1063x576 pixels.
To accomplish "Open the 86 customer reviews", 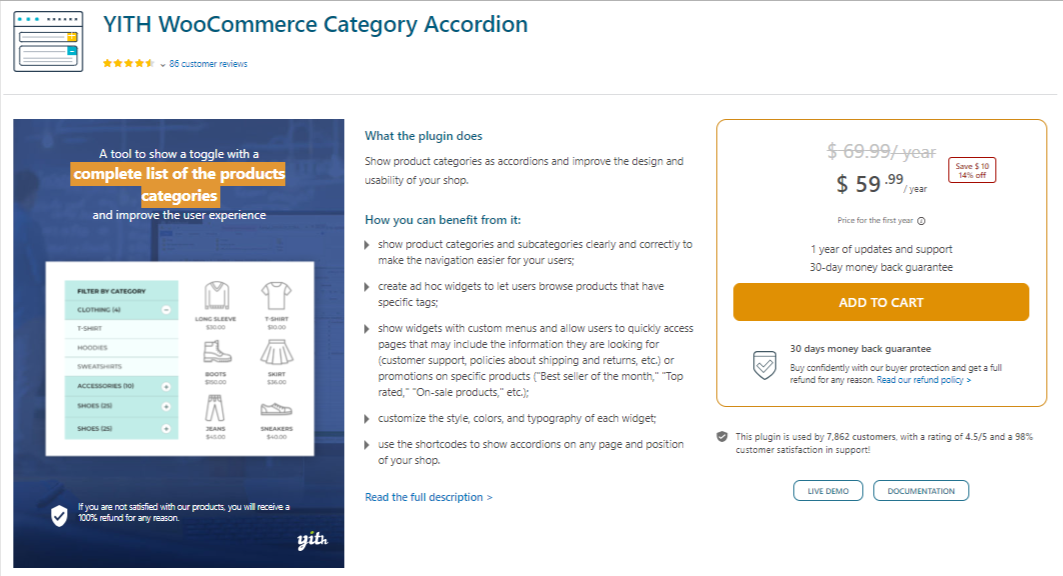I will 209,63.
